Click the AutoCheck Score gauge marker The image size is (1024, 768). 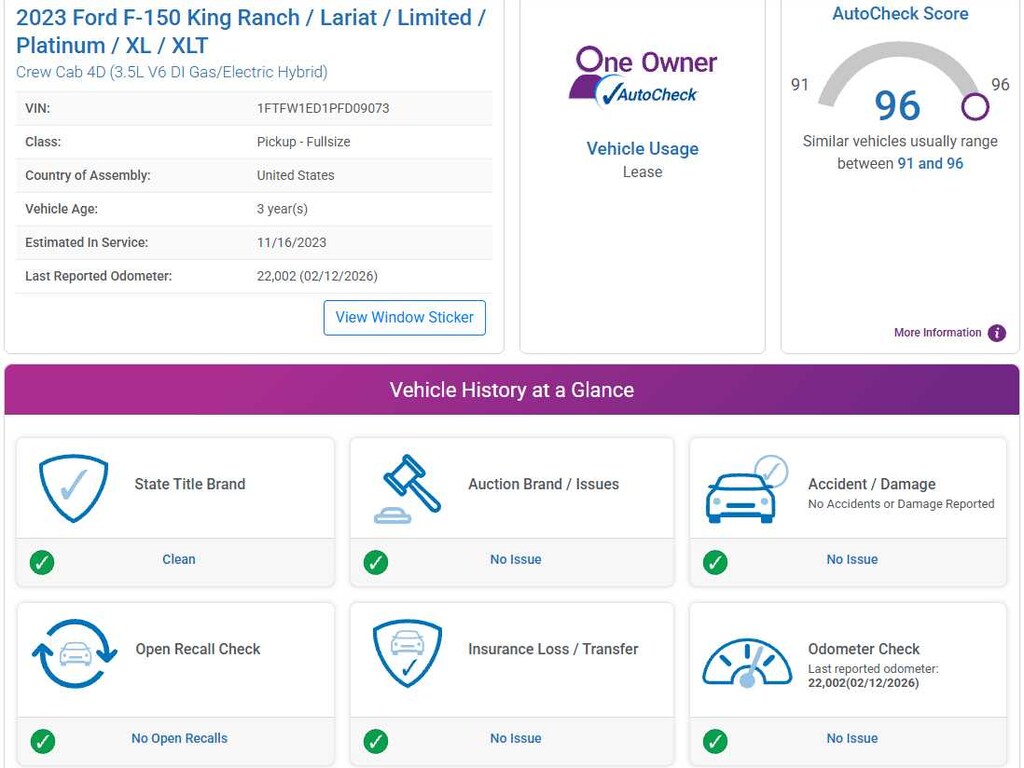coord(975,106)
